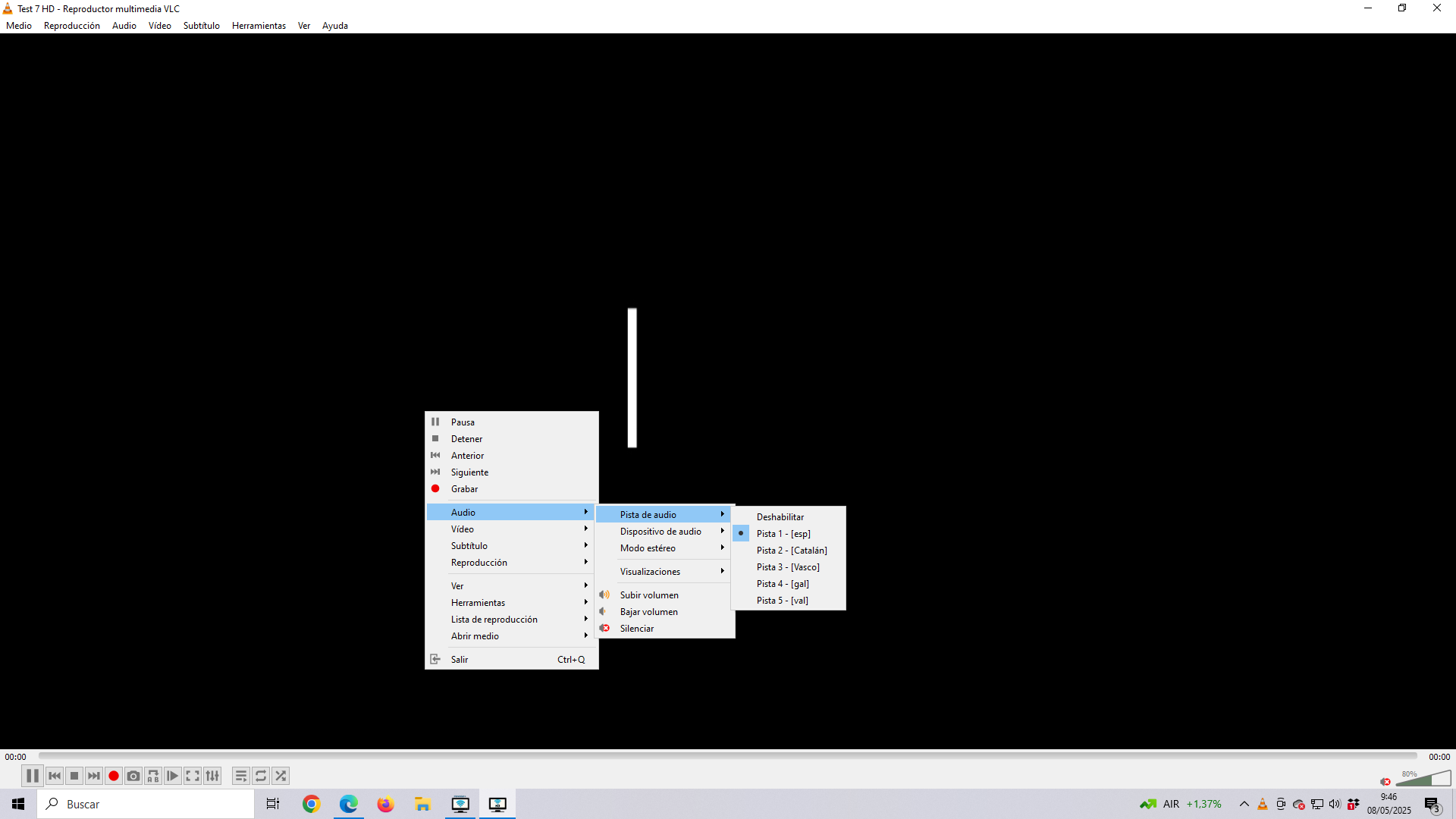Adjust the volume slider at 80%
The image size is (1456, 819).
tap(1423, 779)
